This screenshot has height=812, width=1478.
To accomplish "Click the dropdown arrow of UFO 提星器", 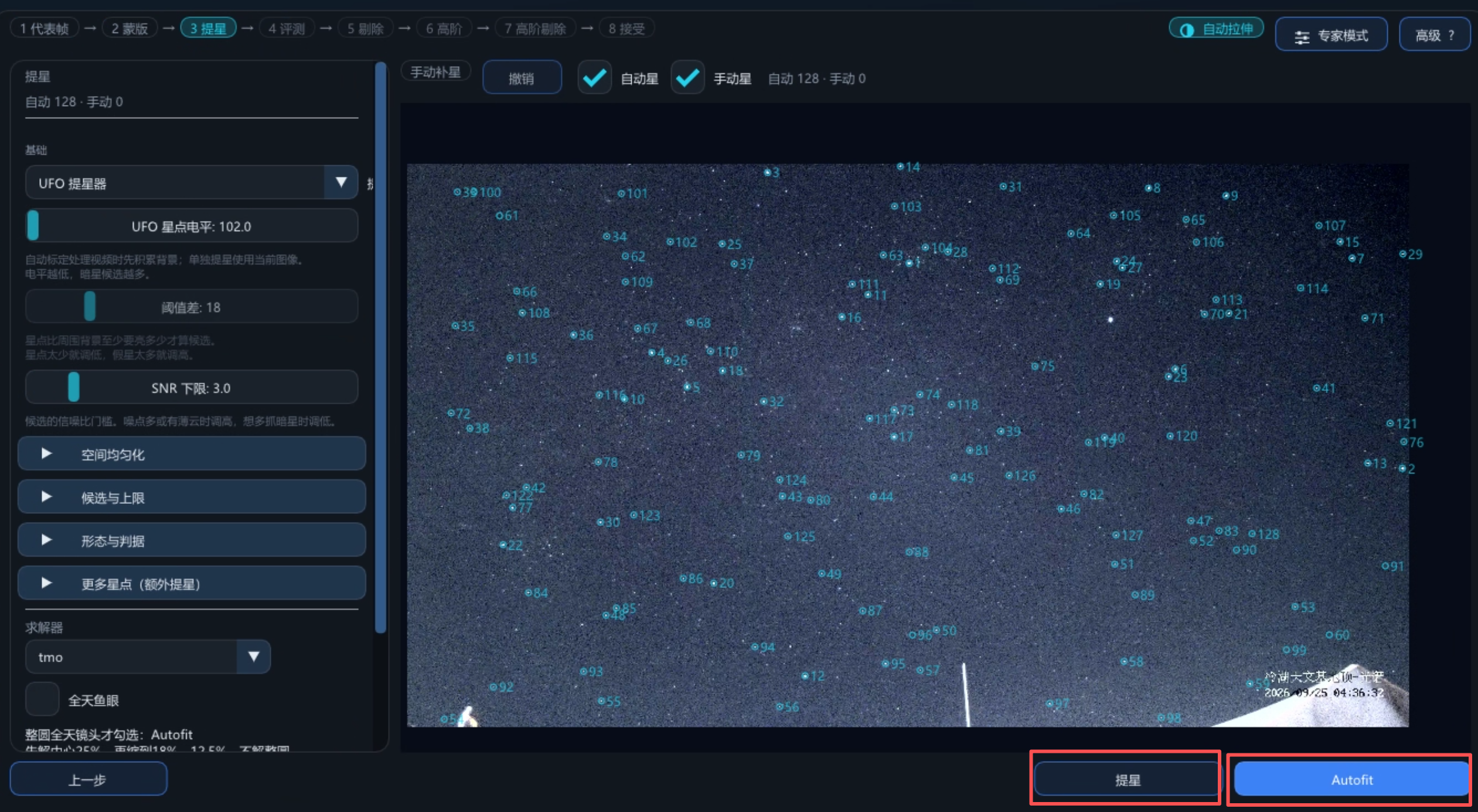I will click(340, 182).
